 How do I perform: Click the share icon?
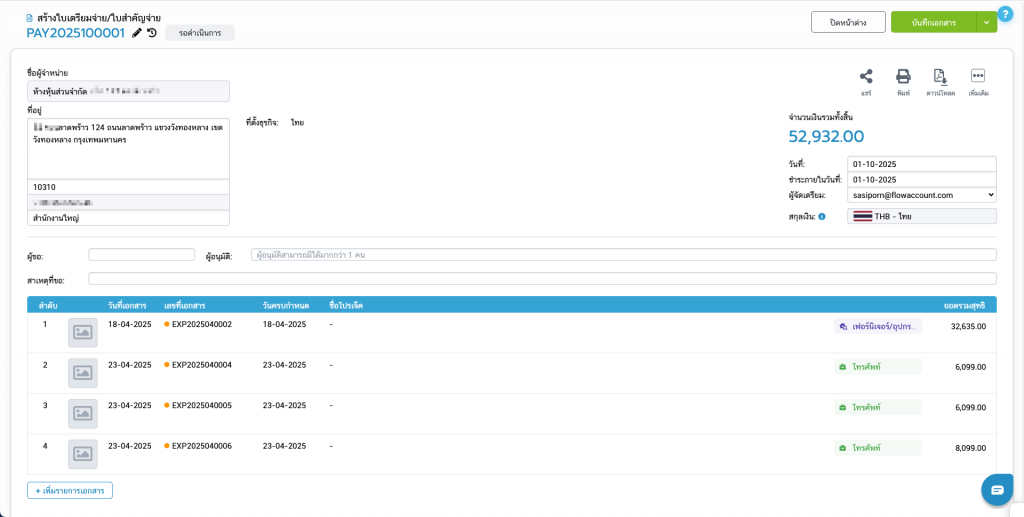(866, 77)
